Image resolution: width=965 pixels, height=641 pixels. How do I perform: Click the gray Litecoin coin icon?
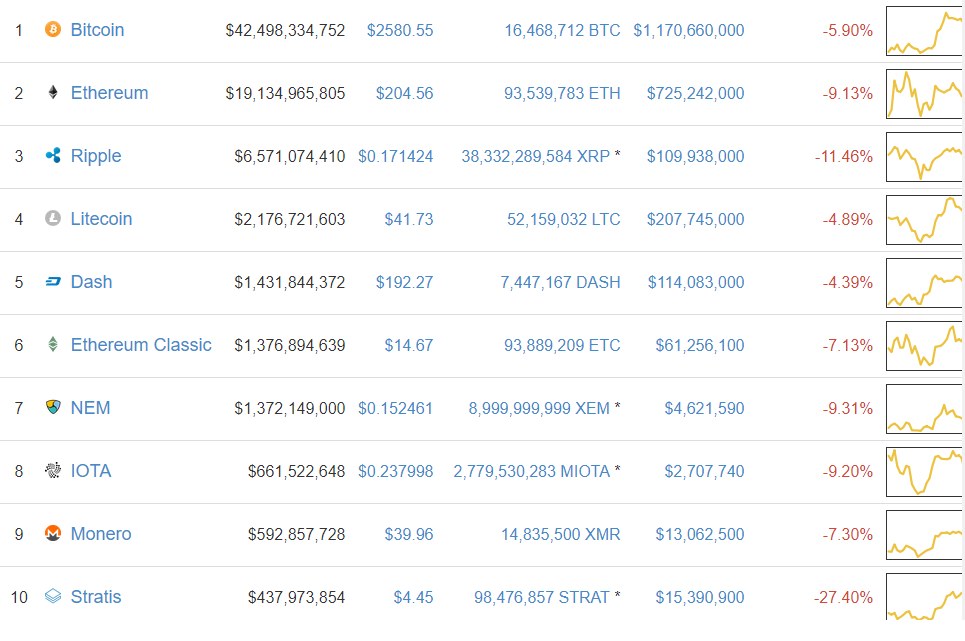53,219
